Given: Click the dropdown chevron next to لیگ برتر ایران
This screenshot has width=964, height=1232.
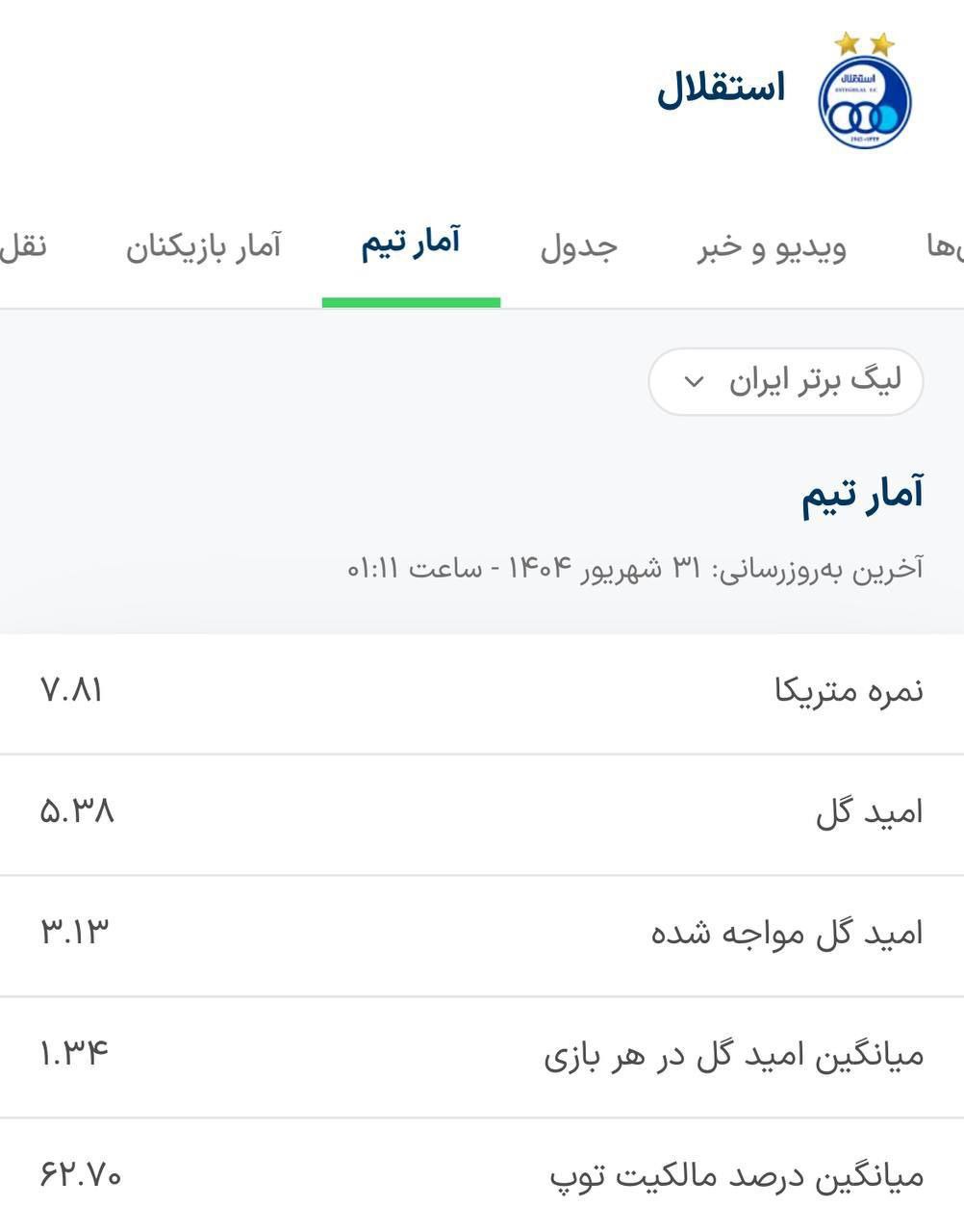Looking at the screenshot, I should (694, 382).
